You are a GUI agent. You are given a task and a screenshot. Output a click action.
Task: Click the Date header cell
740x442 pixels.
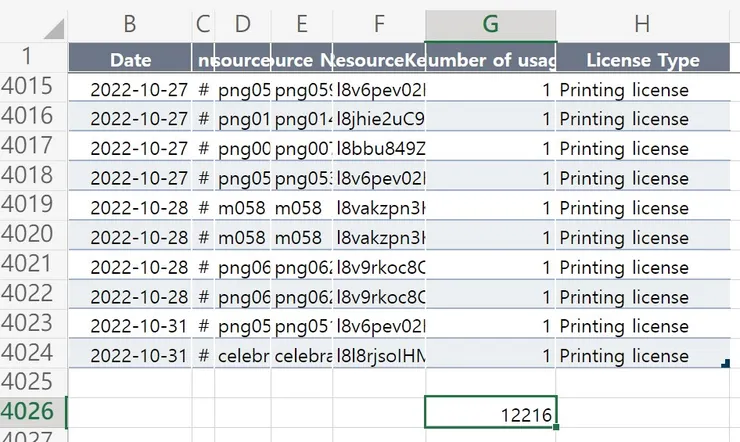[x=130, y=60]
